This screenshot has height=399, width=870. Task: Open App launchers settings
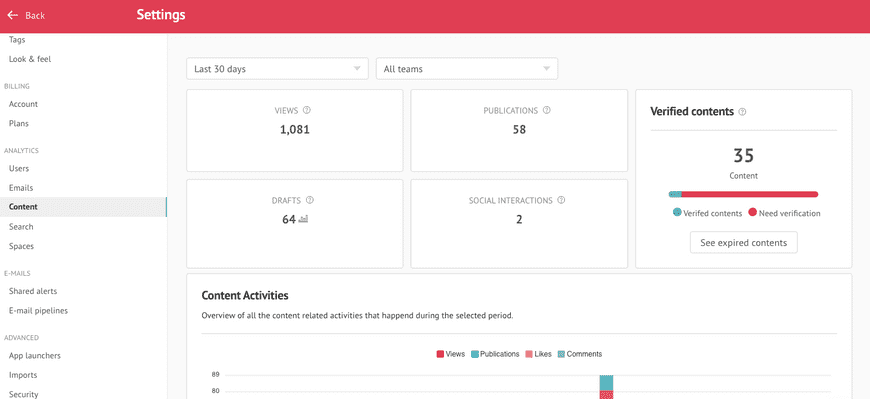tap(35, 356)
